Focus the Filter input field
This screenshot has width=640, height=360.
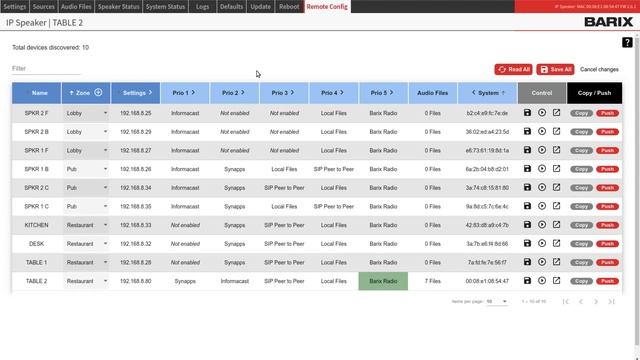pos(46,69)
